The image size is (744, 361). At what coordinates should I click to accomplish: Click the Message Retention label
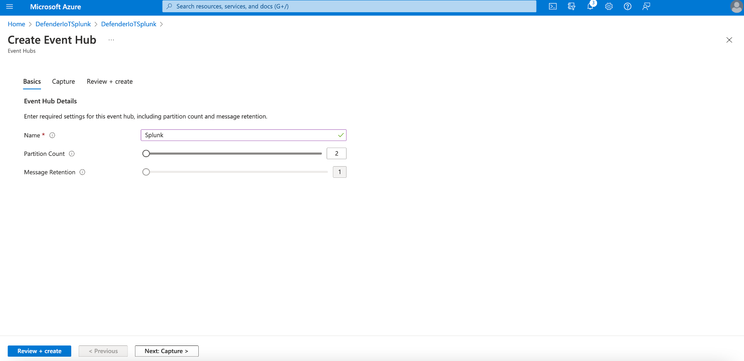[x=49, y=172]
